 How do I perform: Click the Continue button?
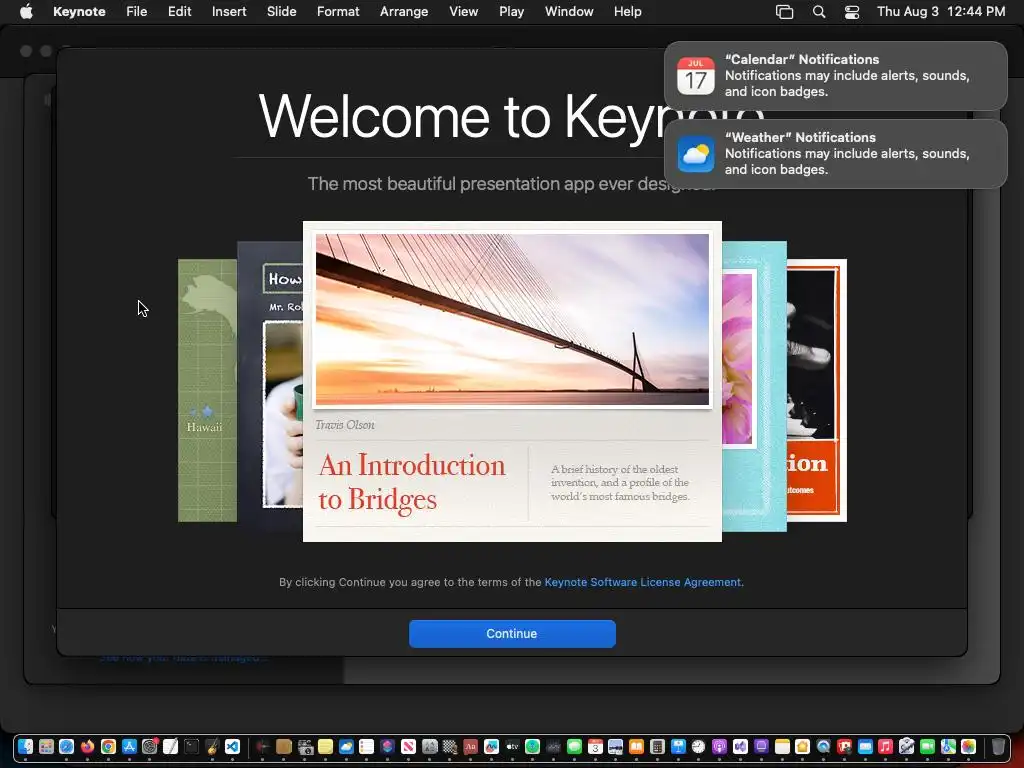[512, 633]
